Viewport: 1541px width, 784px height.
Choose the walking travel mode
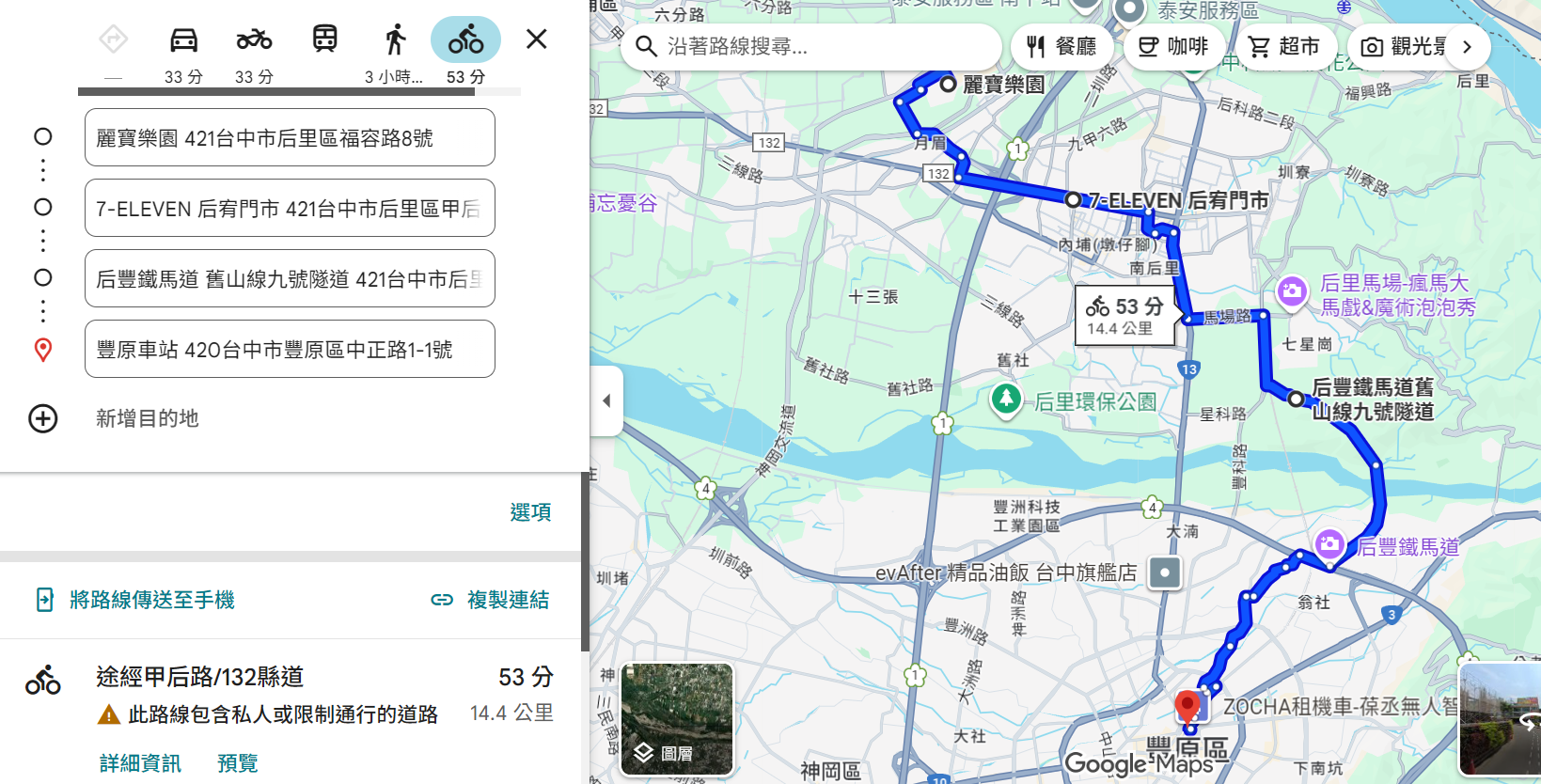click(x=395, y=40)
